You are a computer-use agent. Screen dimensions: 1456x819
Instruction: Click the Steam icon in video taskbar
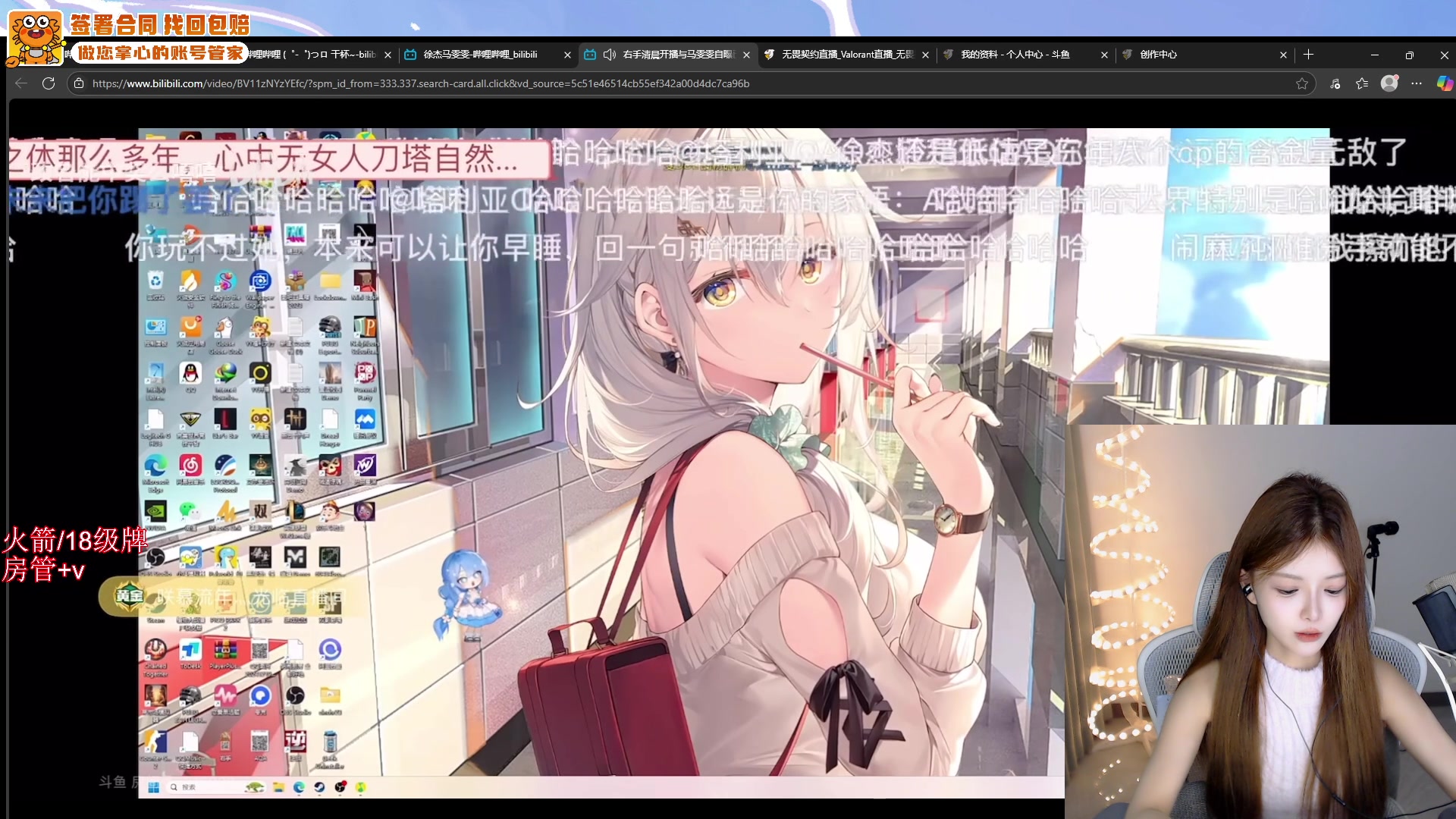point(319,787)
